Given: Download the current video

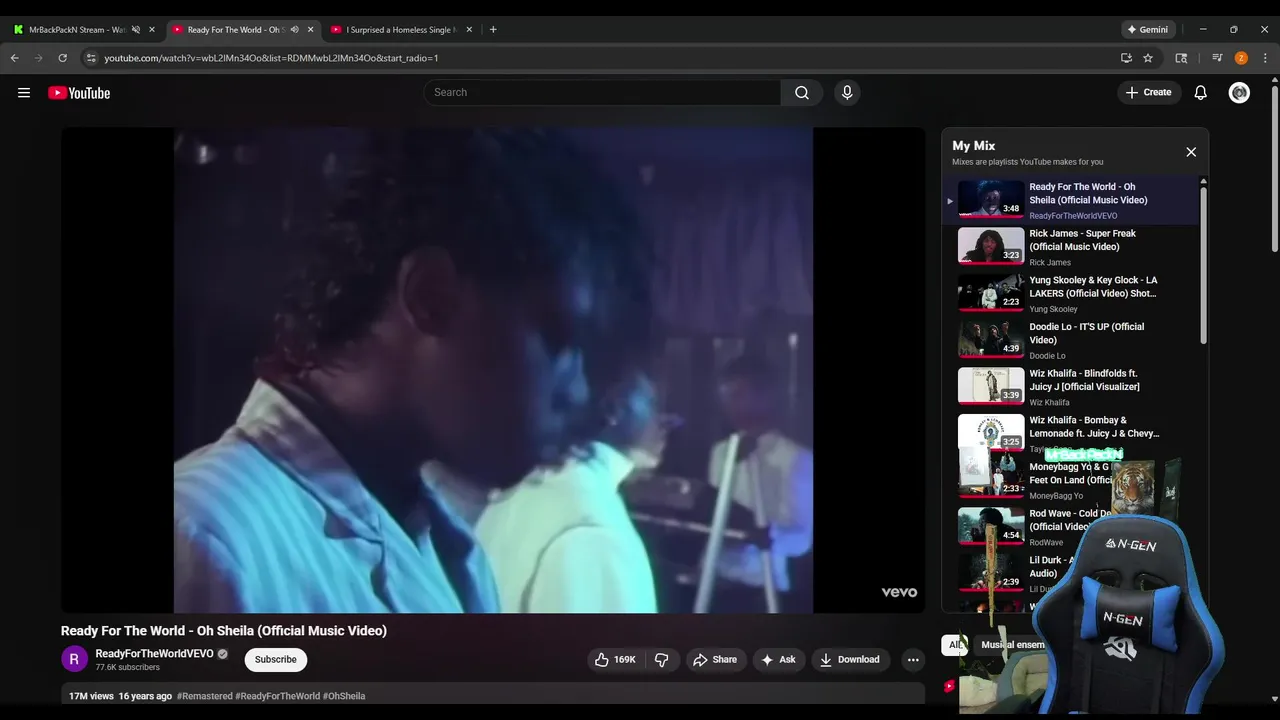Looking at the screenshot, I should tap(850, 660).
